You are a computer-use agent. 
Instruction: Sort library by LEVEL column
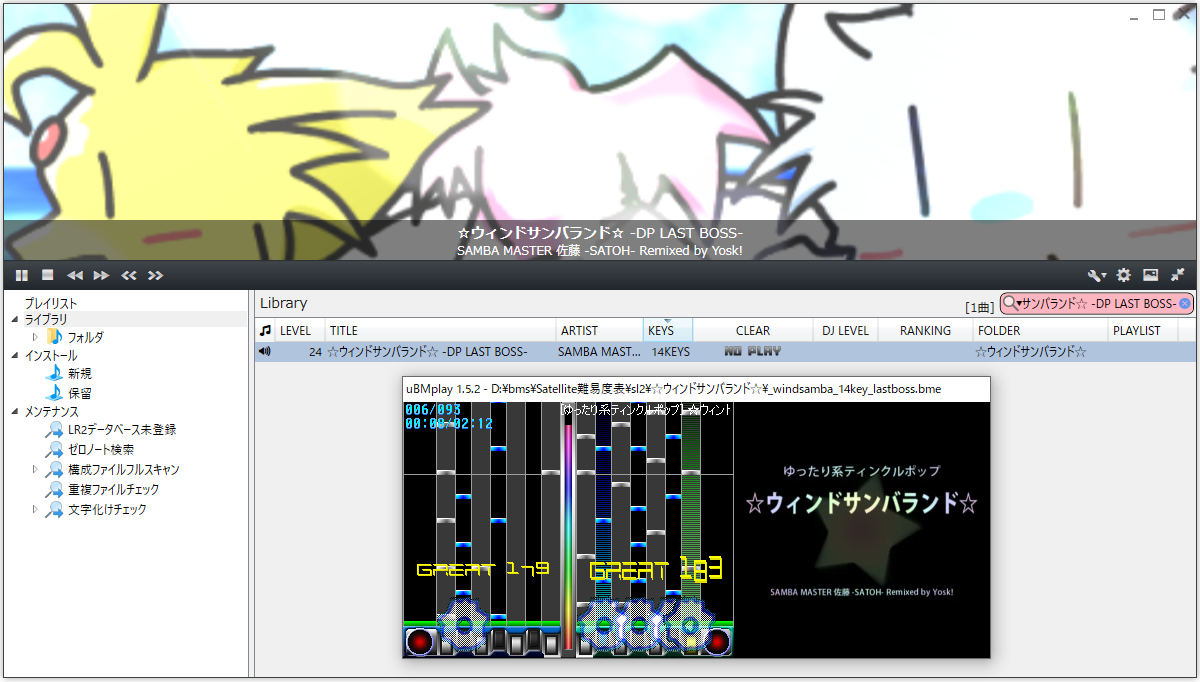(300, 330)
